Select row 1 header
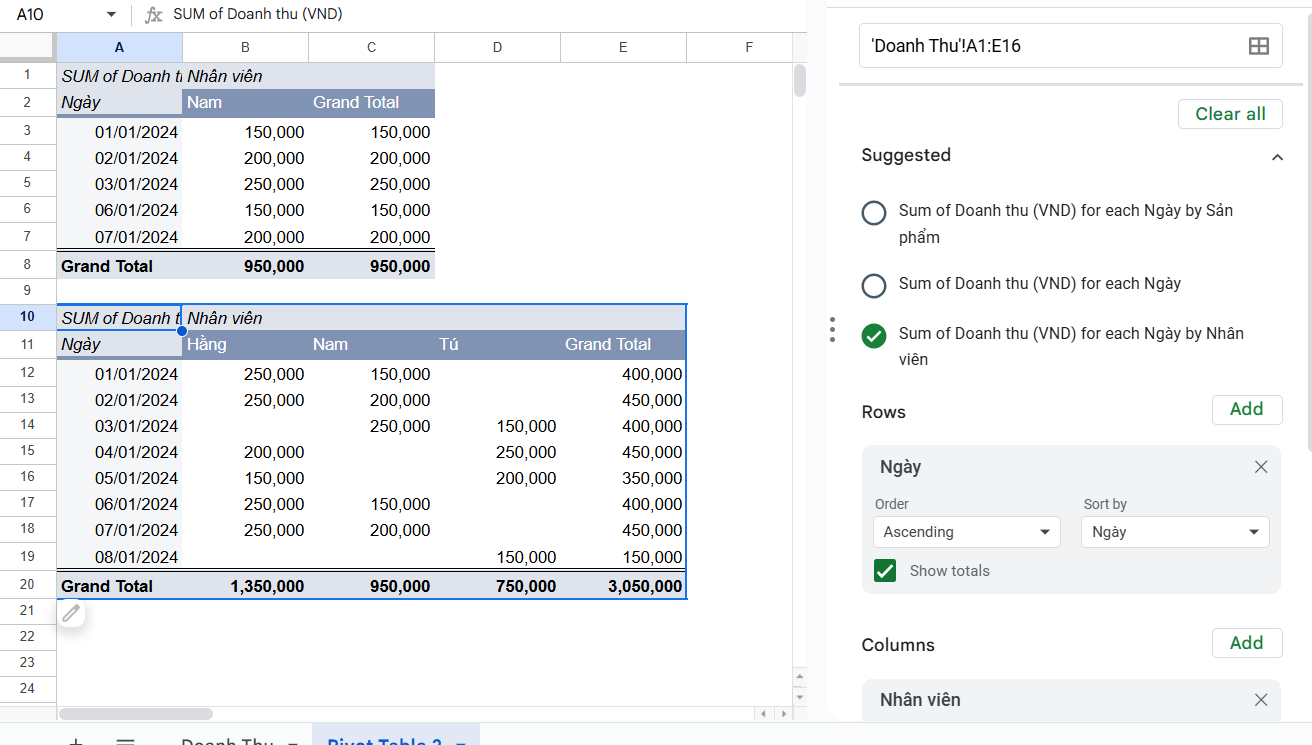Image resolution: width=1312 pixels, height=745 pixels. tap(28, 75)
